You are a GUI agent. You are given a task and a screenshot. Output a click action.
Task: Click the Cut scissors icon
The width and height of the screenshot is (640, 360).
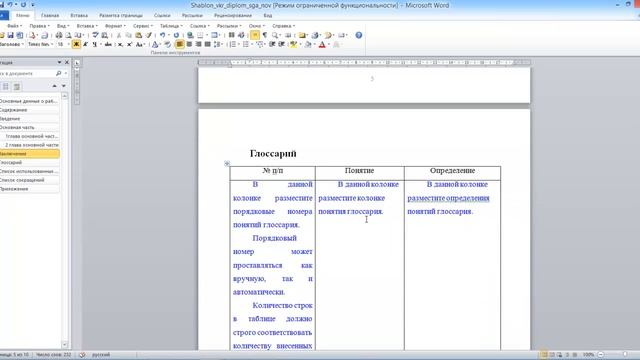119,35
